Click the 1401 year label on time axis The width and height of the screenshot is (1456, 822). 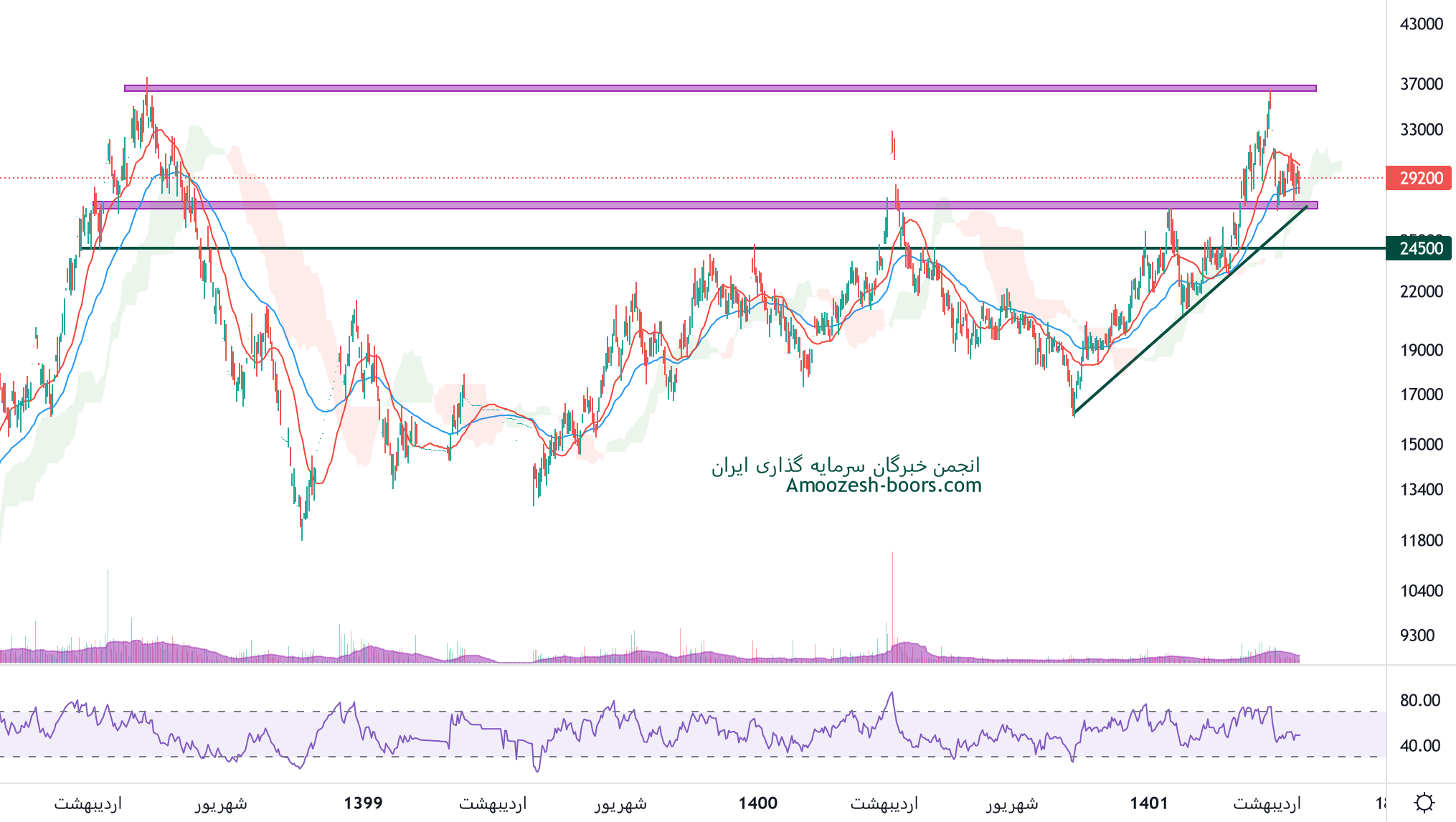click(x=1149, y=803)
